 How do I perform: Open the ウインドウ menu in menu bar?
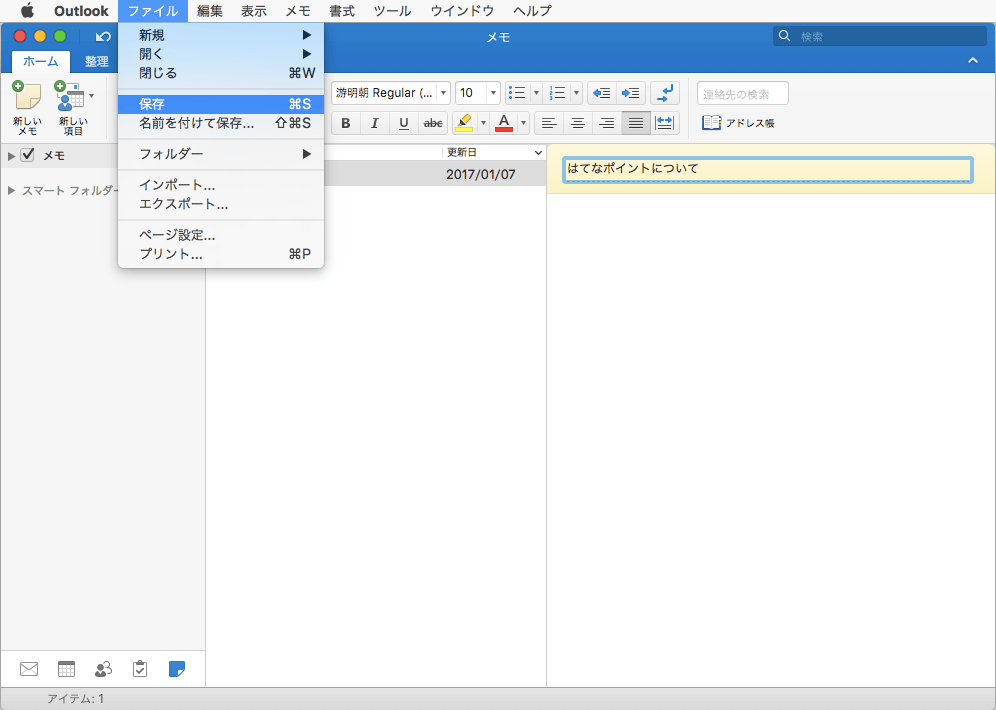(462, 11)
